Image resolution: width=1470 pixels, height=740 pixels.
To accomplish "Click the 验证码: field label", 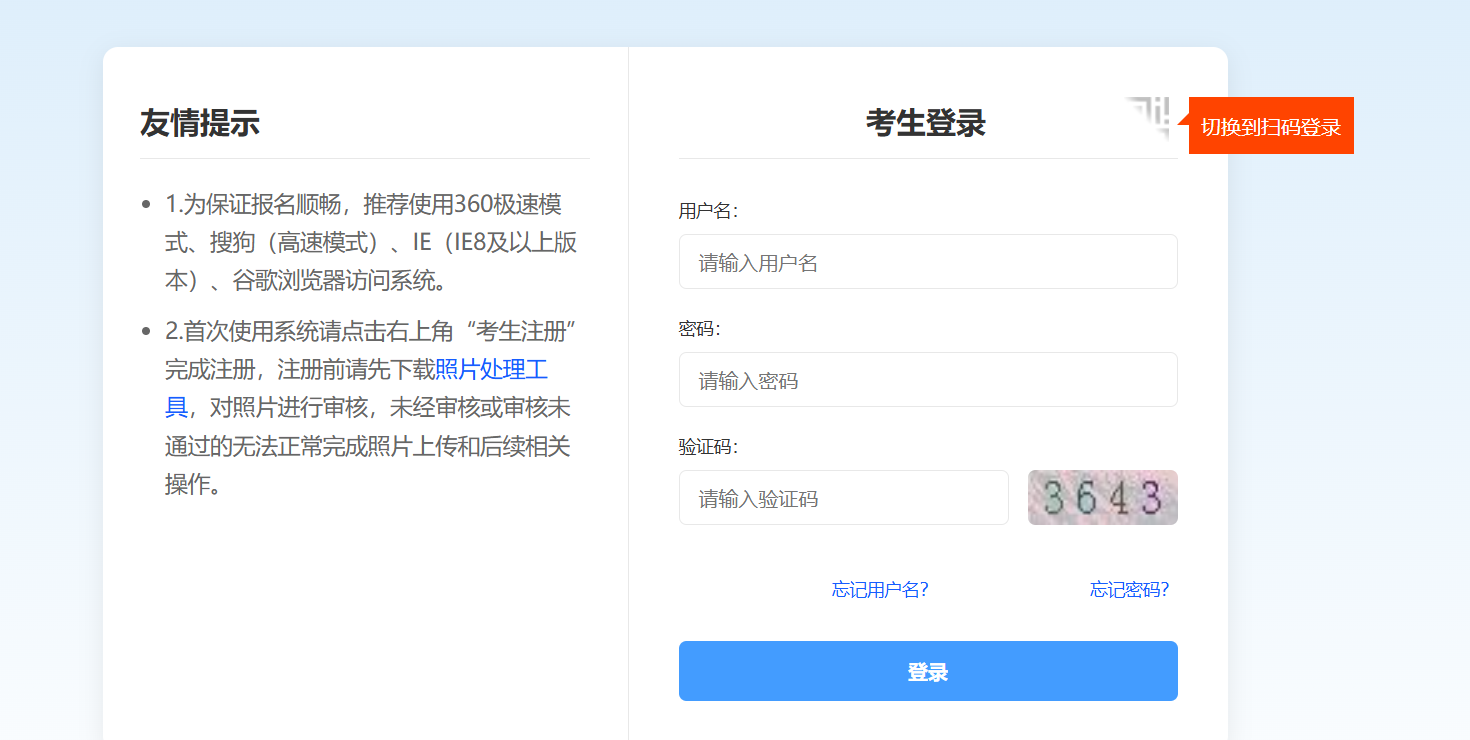I will tap(708, 447).
